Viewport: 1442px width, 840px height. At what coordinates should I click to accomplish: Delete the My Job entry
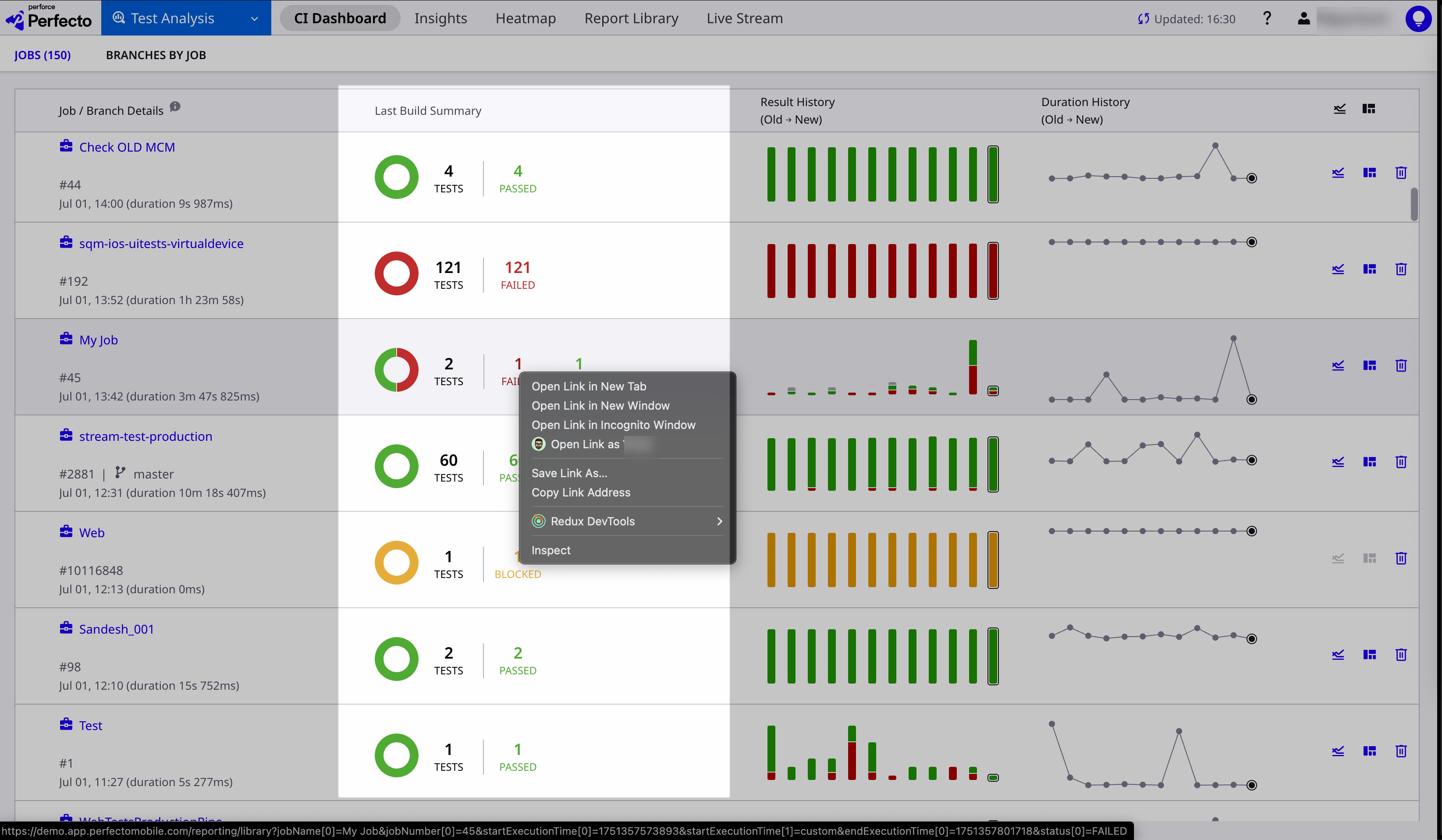pyautogui.click(x=1401, y=365)
